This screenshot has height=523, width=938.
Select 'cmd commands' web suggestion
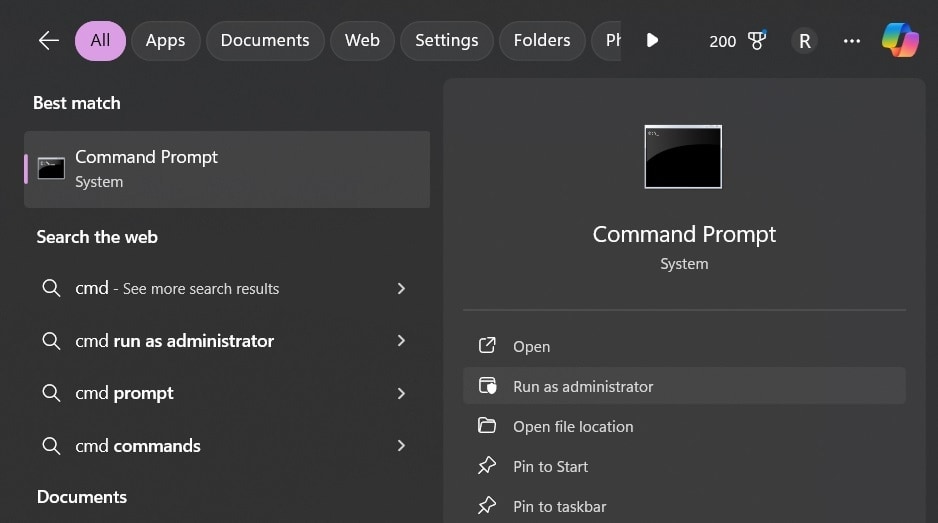point(227,446)
